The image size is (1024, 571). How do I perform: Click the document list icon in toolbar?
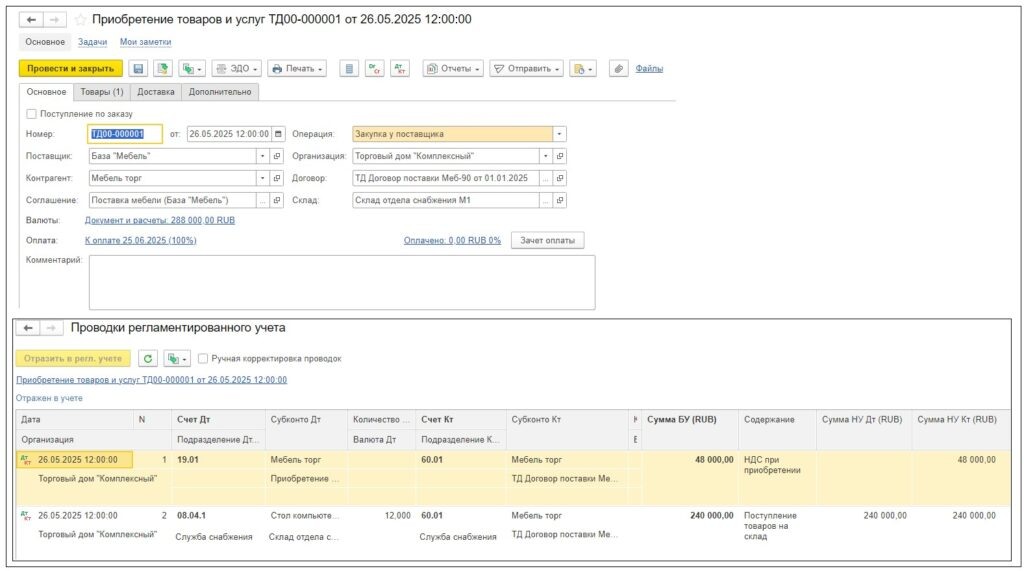click(x=349, y=69)
